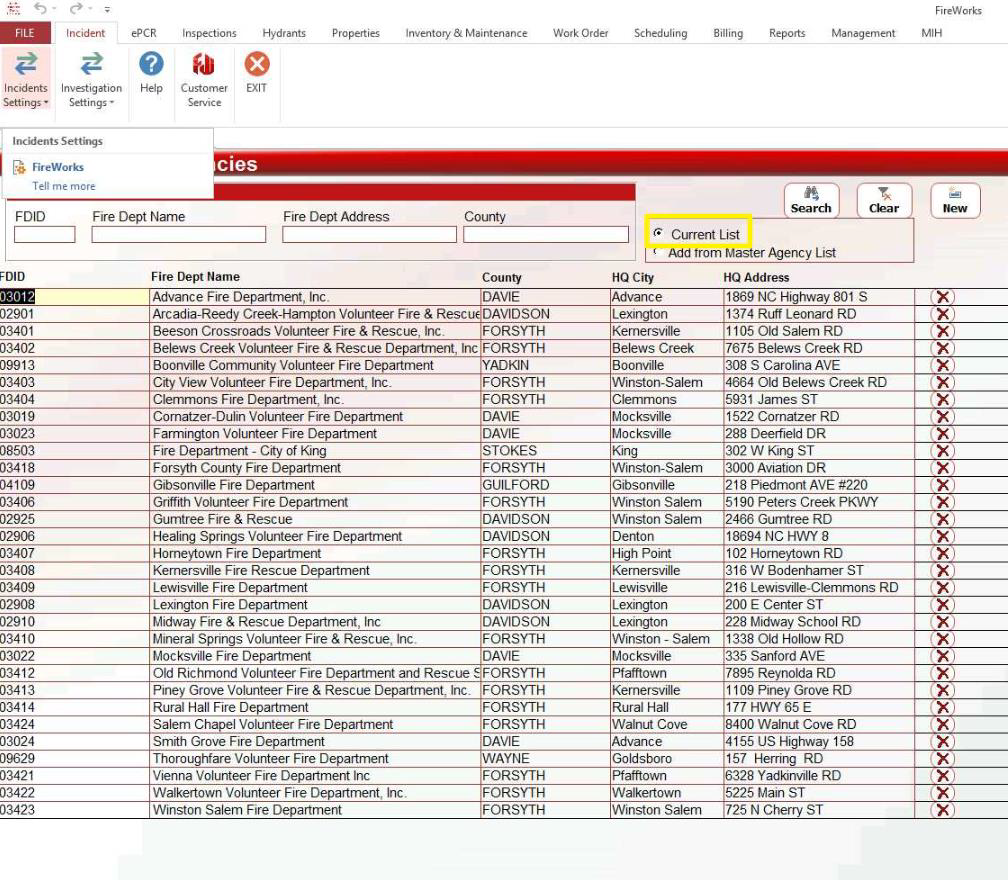Open the Tell me more link

[64, 186]
